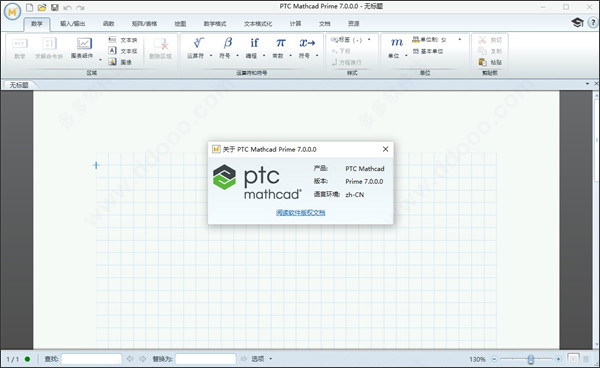The width and height of the screenshot is (600, 368).
Task: Switch to the 计算 ribbon tab
Action: tap(295, 24)
